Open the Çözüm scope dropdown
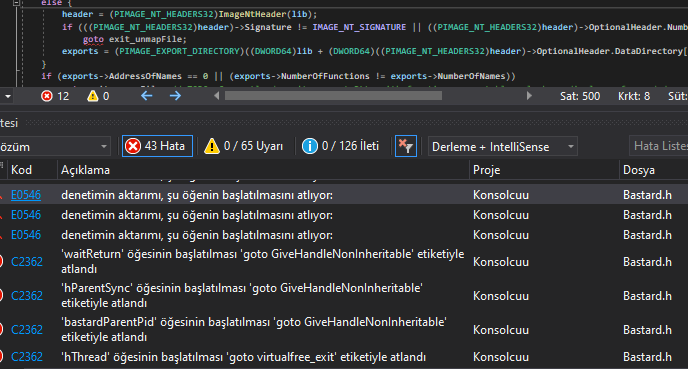This screenshot has width=688, height=369. [55, 147]
